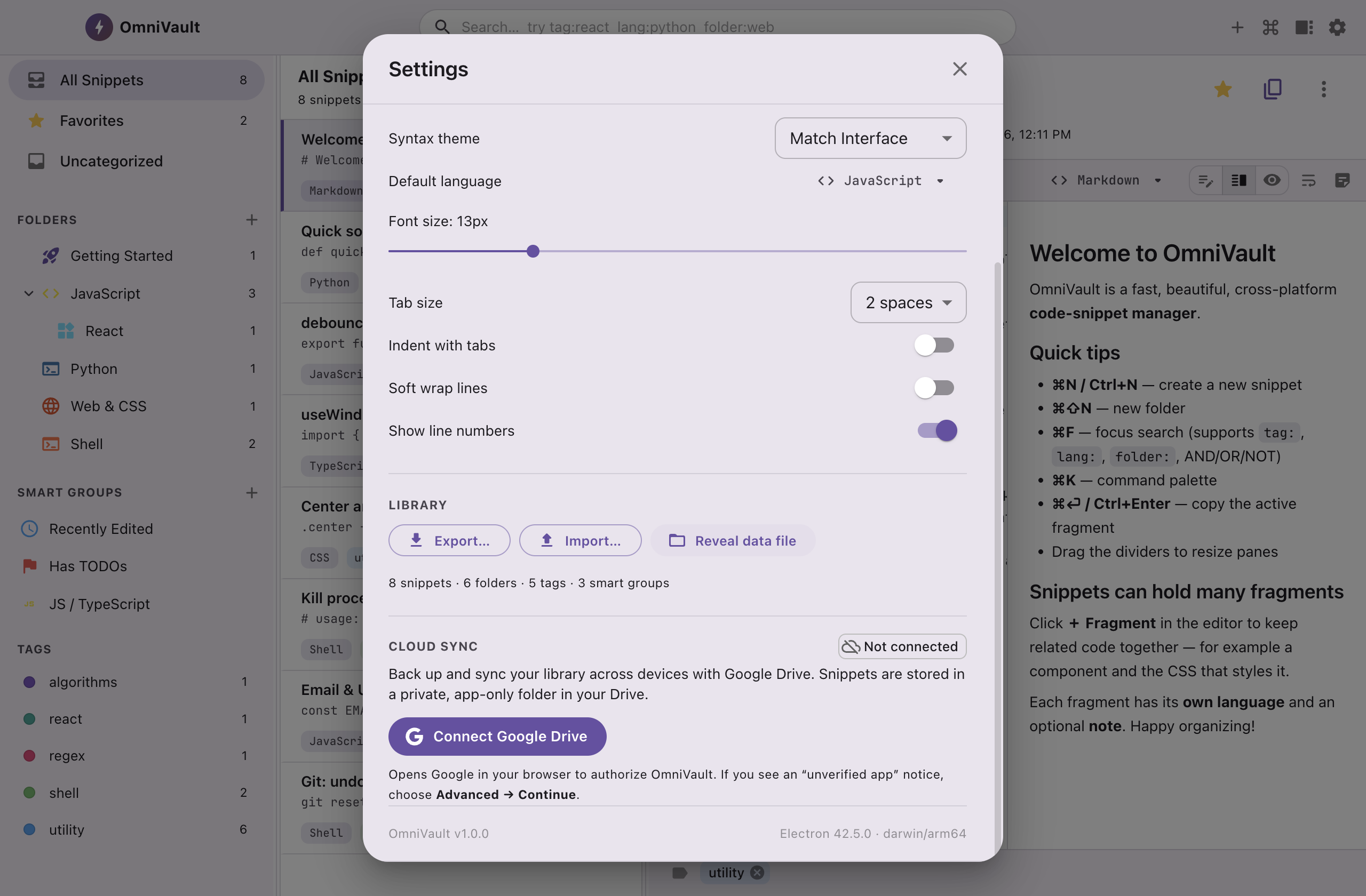Image resolution: width=1366 pixels, height=896 pixels.
Task: Open the Has TODOs smart group
Action: coord(137,566)
